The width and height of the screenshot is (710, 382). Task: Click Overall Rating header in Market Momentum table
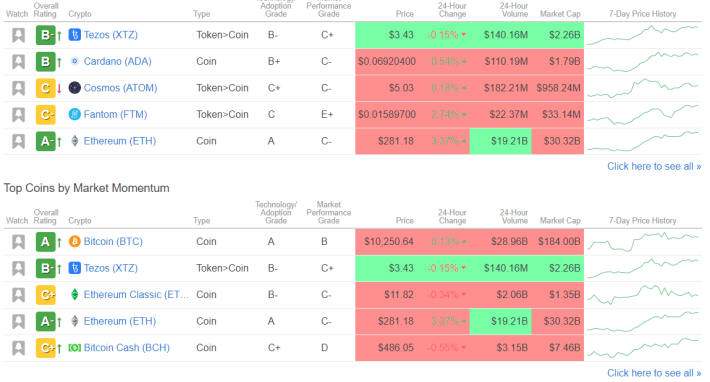[x=45, y=216]
